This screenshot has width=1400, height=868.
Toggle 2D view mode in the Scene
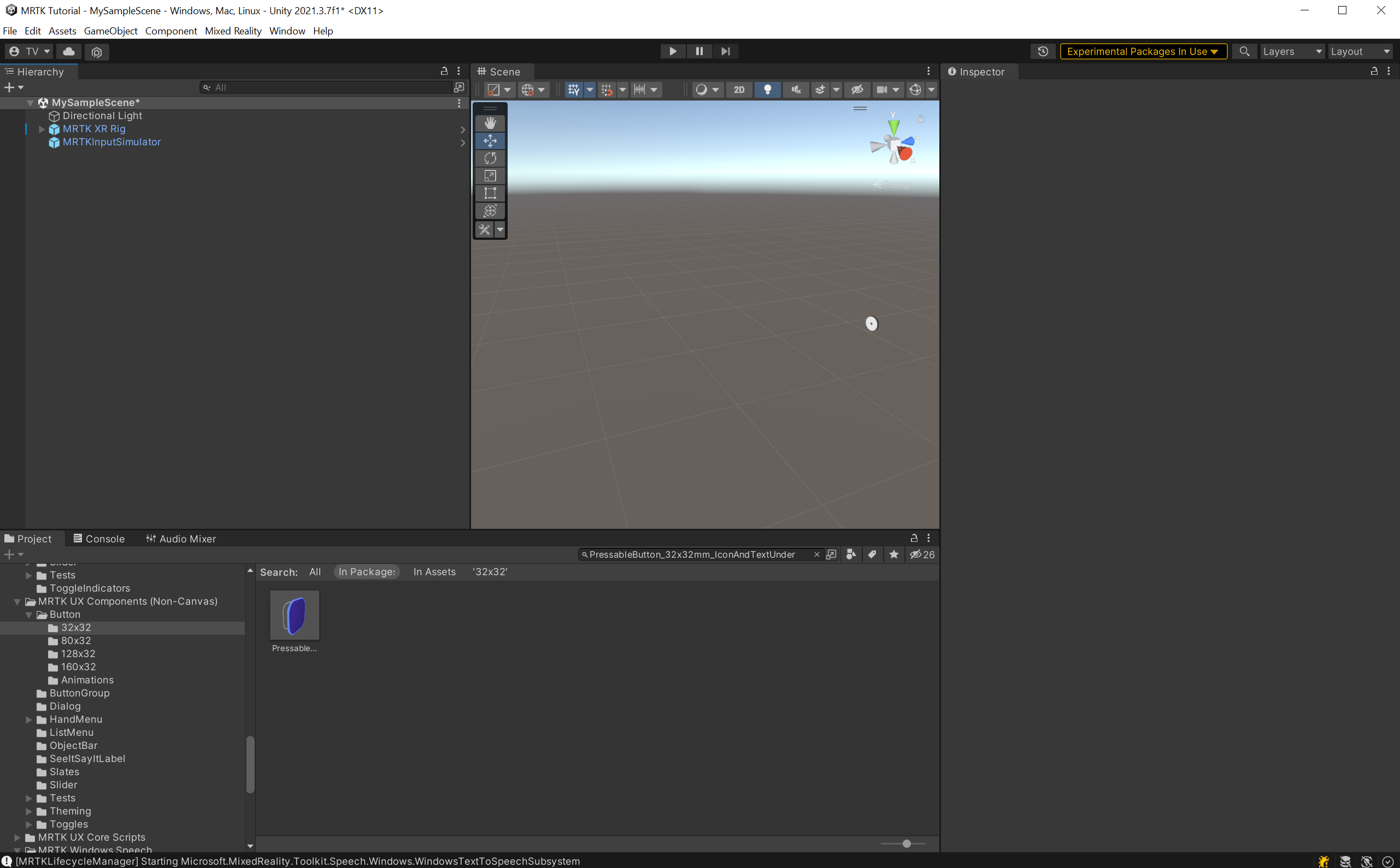739,90
